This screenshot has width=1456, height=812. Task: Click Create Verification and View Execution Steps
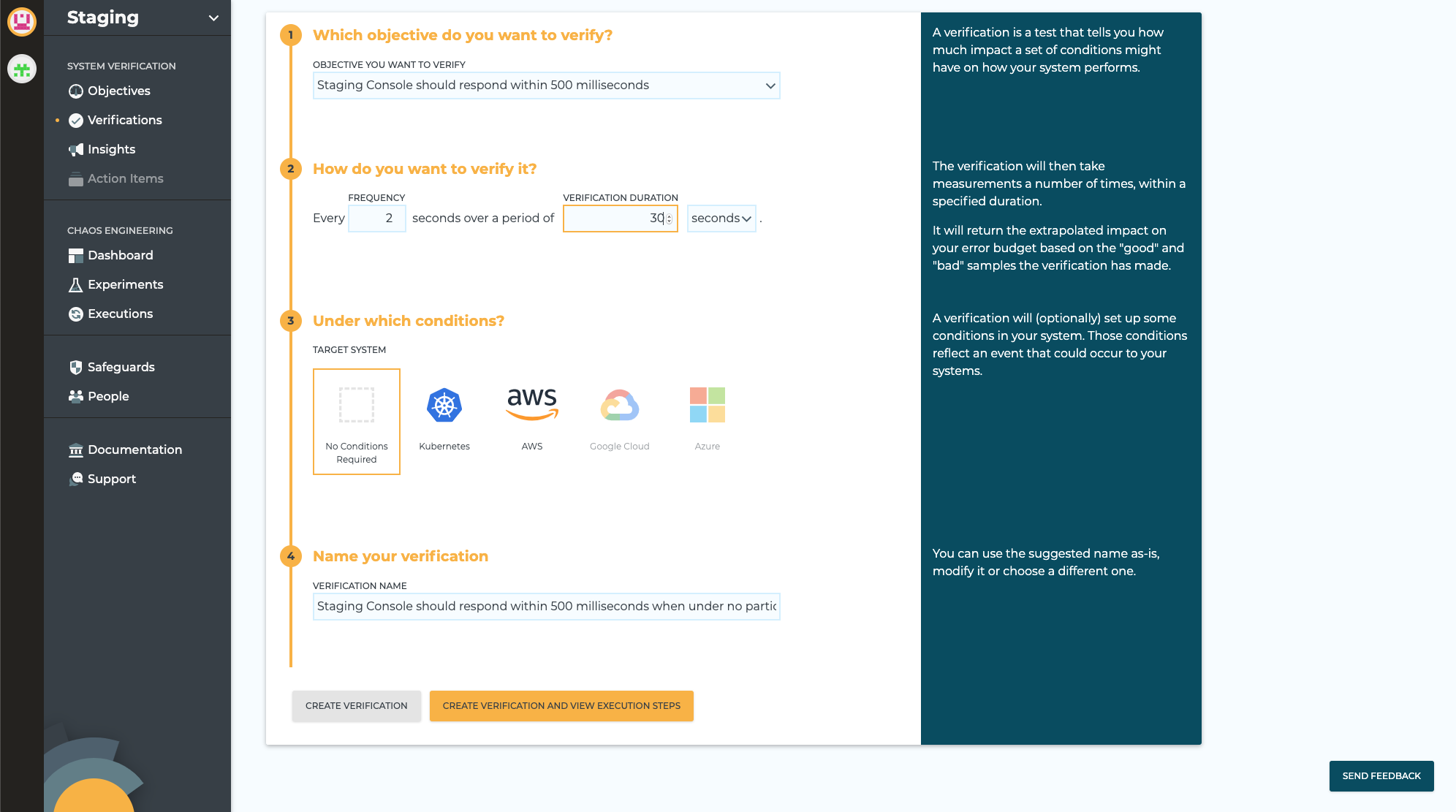pos(561,705)
